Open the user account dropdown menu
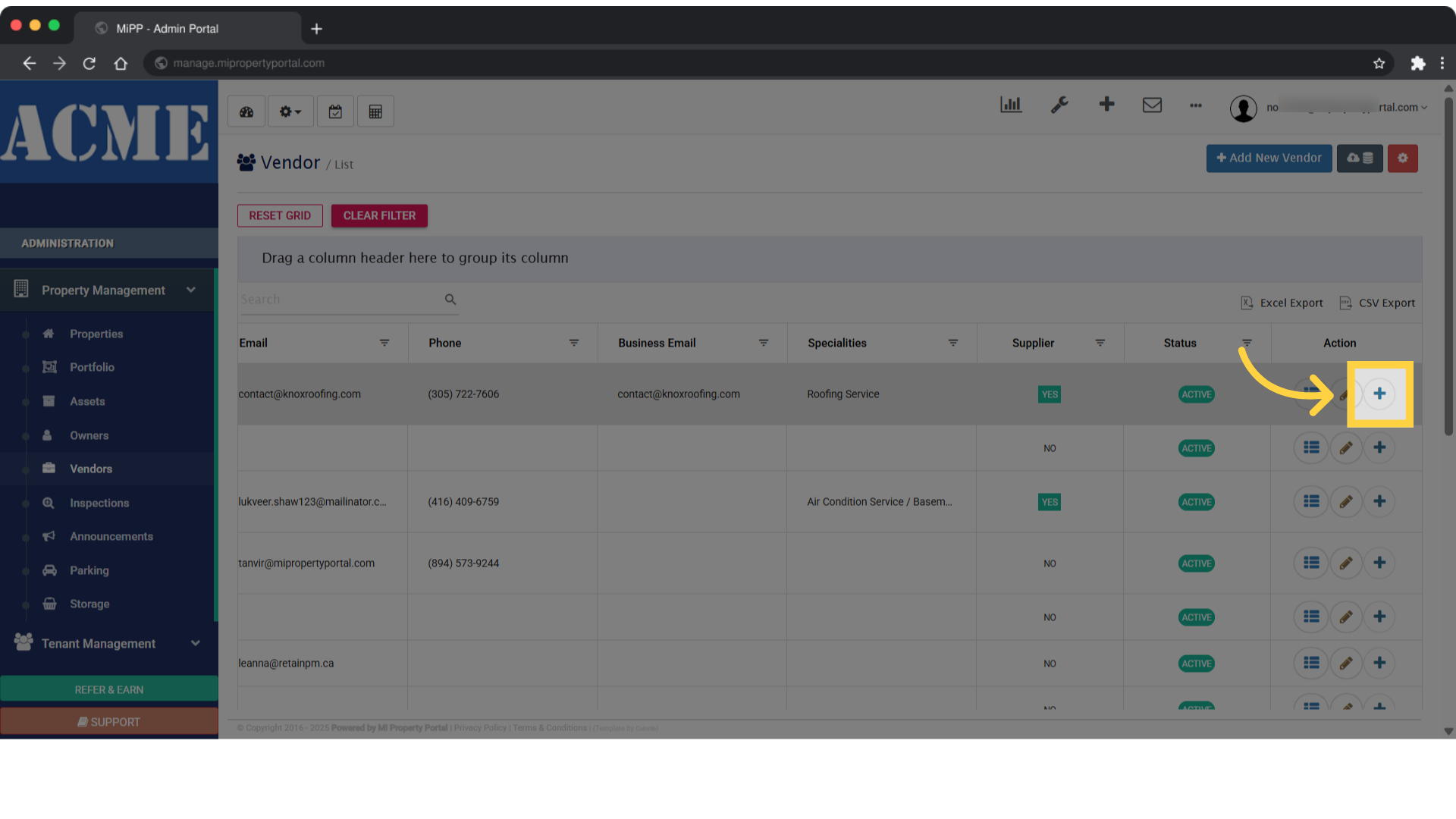1456x819 pixels. (x=1329, y=108)
